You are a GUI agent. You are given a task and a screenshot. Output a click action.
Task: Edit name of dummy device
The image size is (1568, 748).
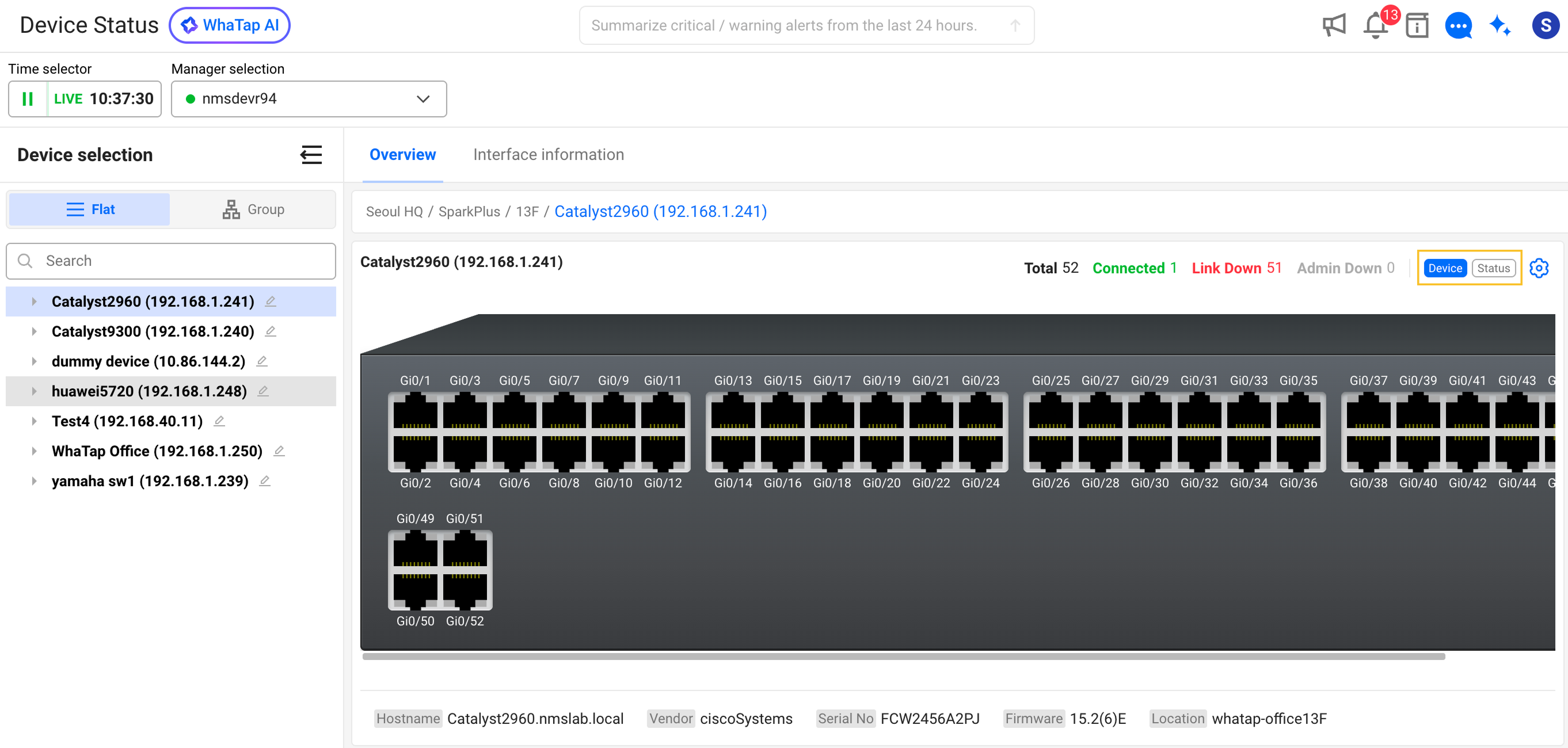click(x=262, y=361)
